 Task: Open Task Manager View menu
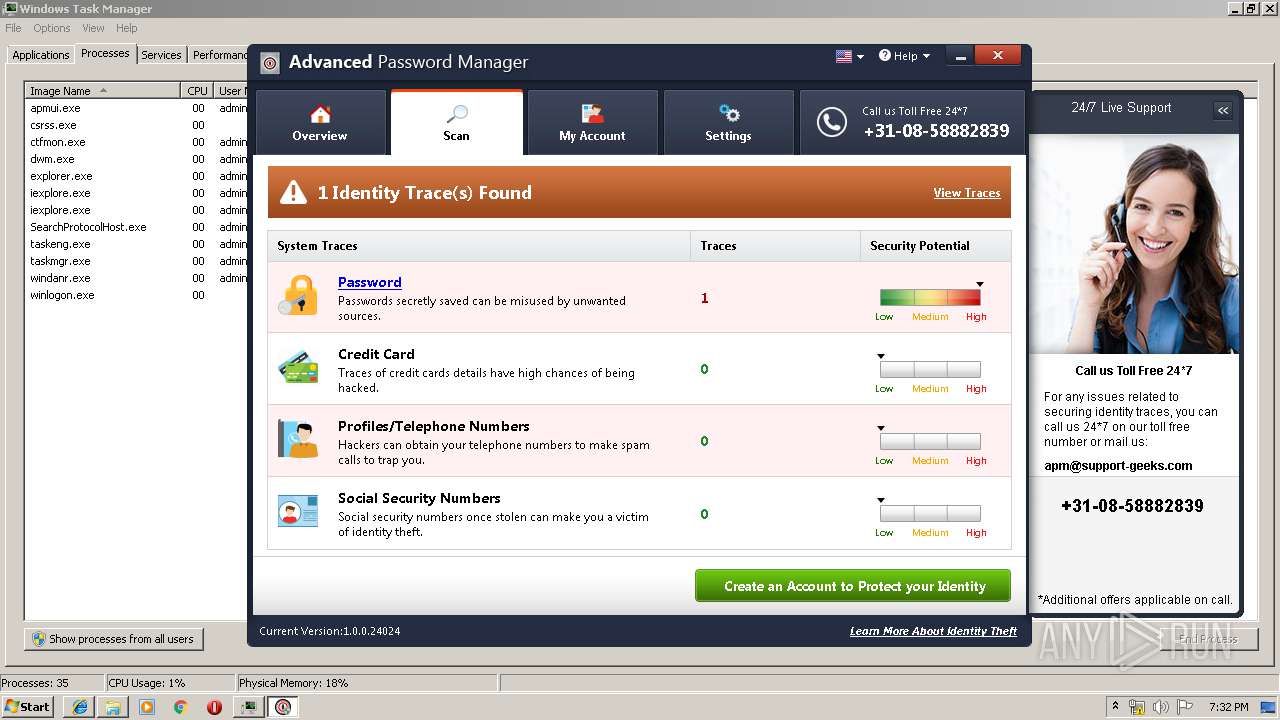click(x=93, y=28)
